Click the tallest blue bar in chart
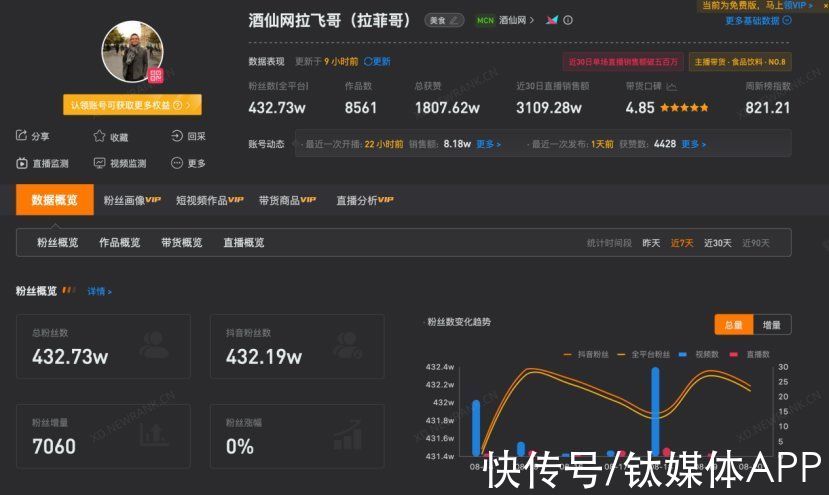Screen dimensions: 829x495 coord(656,411)
